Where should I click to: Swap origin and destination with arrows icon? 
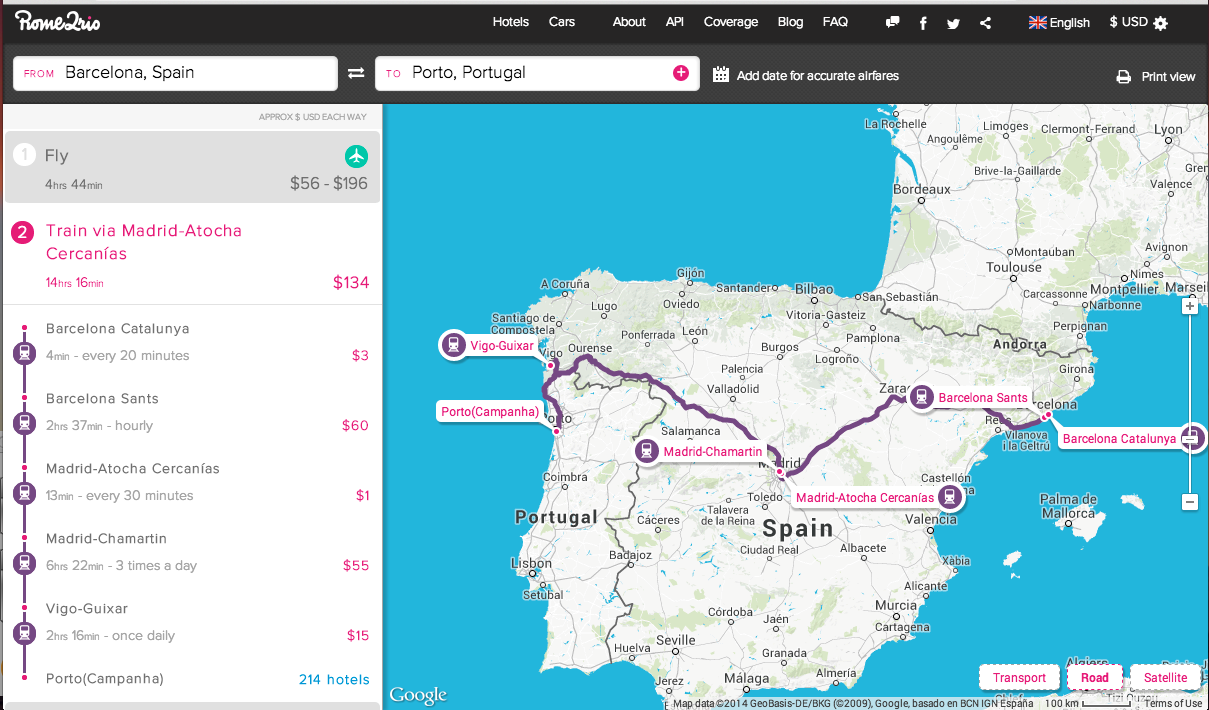pyautogui.click(x=356, y=73)
